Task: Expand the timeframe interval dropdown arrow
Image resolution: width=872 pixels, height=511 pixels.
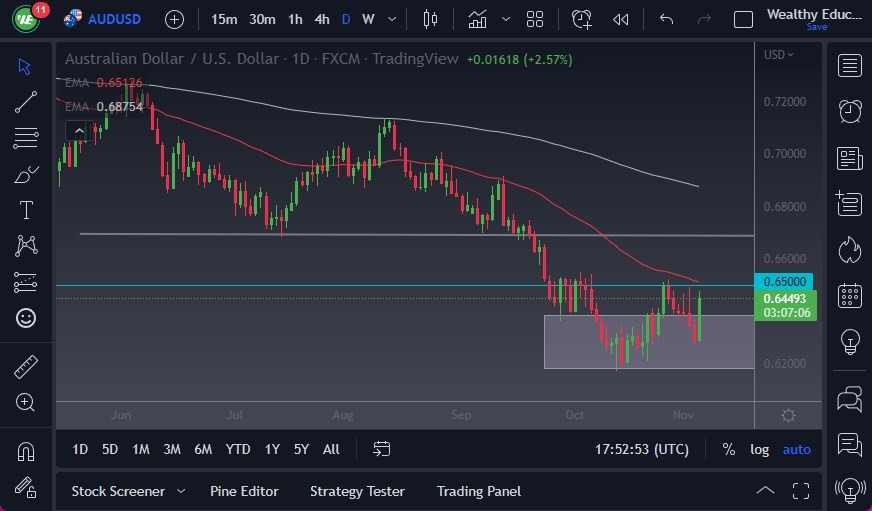Action: (391, 19)
